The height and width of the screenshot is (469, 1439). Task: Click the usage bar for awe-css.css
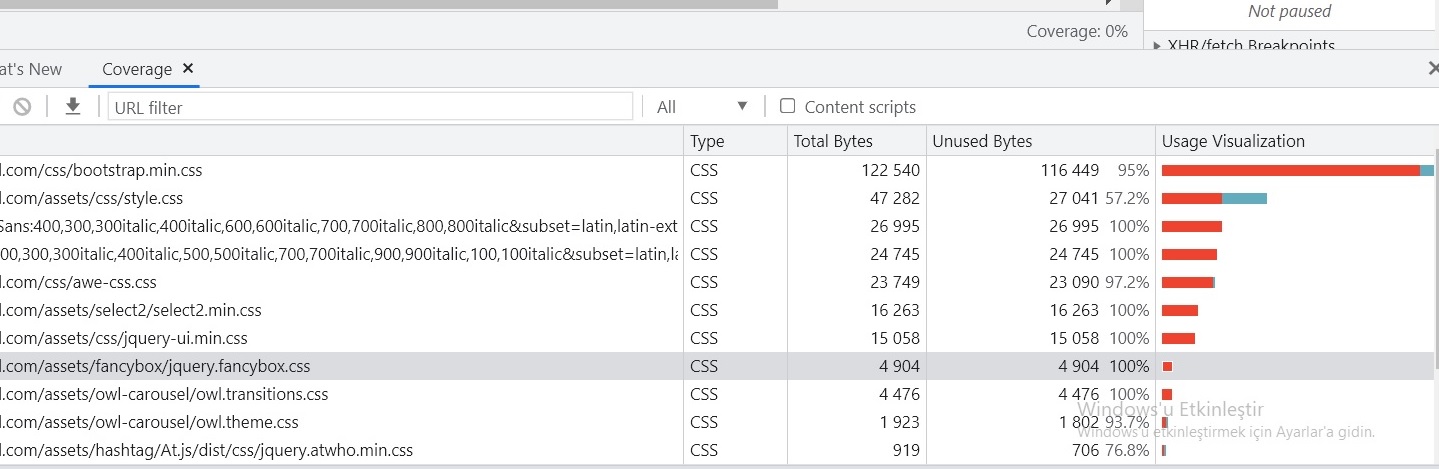1188,282
